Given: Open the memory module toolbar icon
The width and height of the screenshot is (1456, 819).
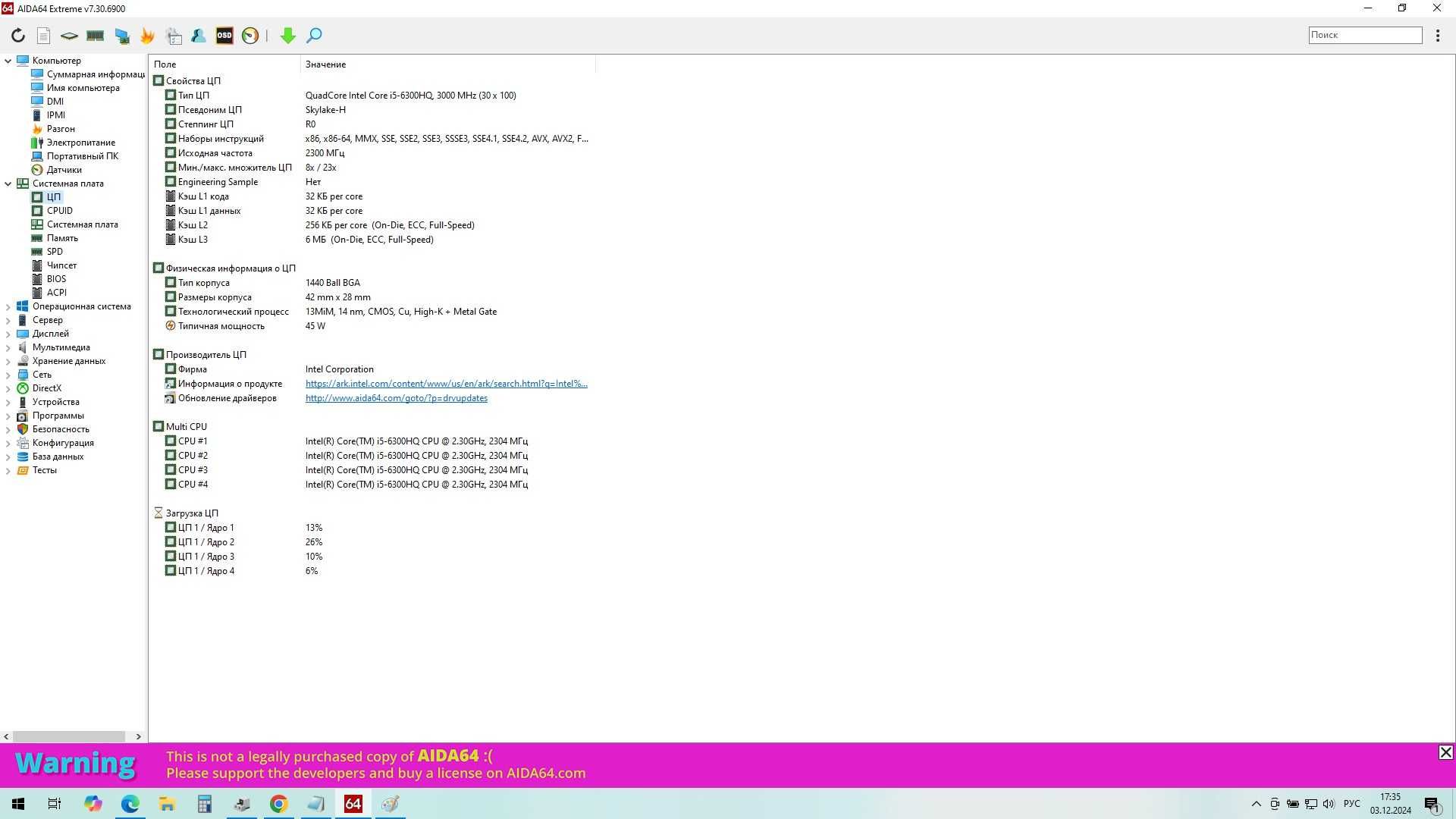Looking at the screenshot, I should pos(95,36).
